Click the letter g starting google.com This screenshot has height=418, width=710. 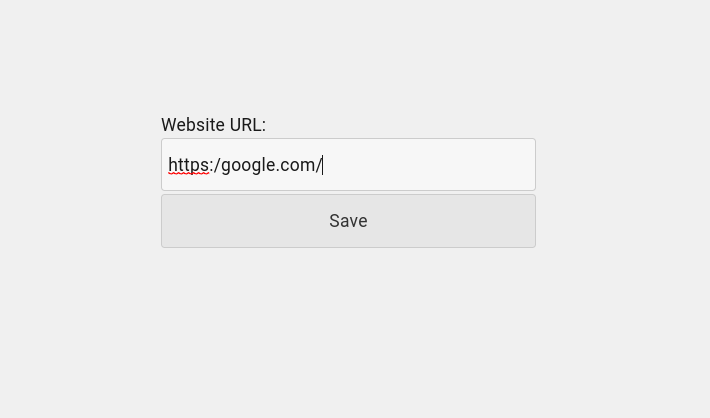tap(226, 167)
